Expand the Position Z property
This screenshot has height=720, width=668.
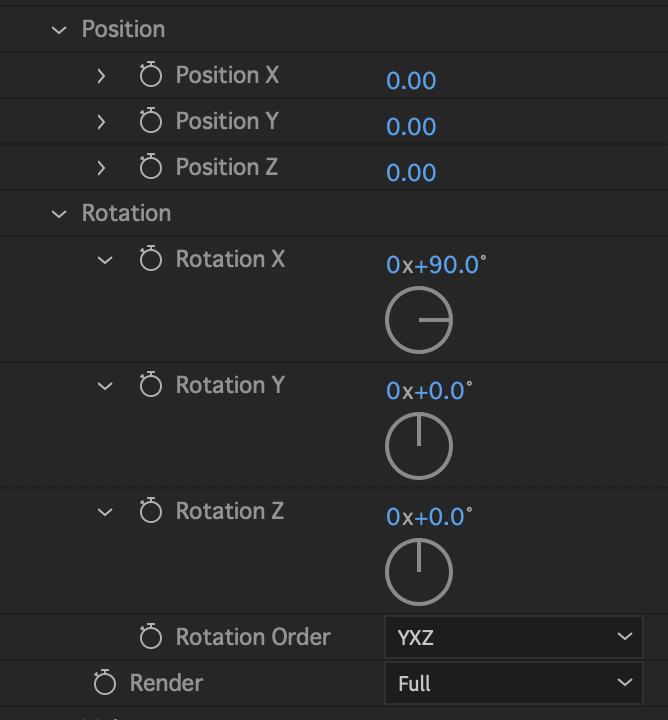tap(101, 168)
